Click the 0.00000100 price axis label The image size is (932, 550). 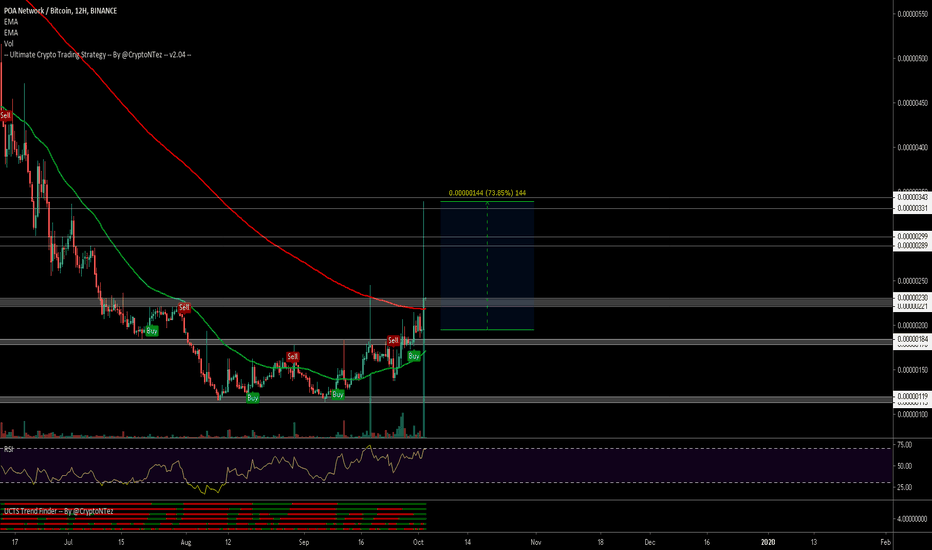tap(912, 414)
